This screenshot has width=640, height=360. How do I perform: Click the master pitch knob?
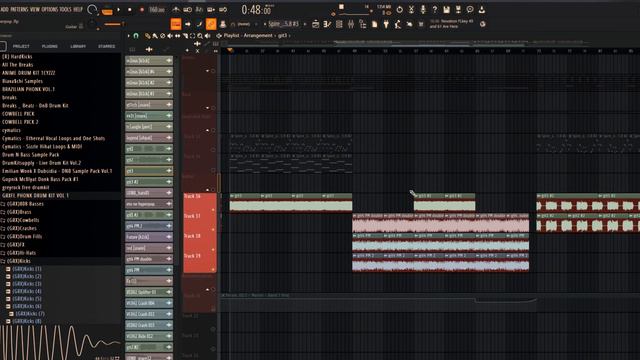[92, 24]
